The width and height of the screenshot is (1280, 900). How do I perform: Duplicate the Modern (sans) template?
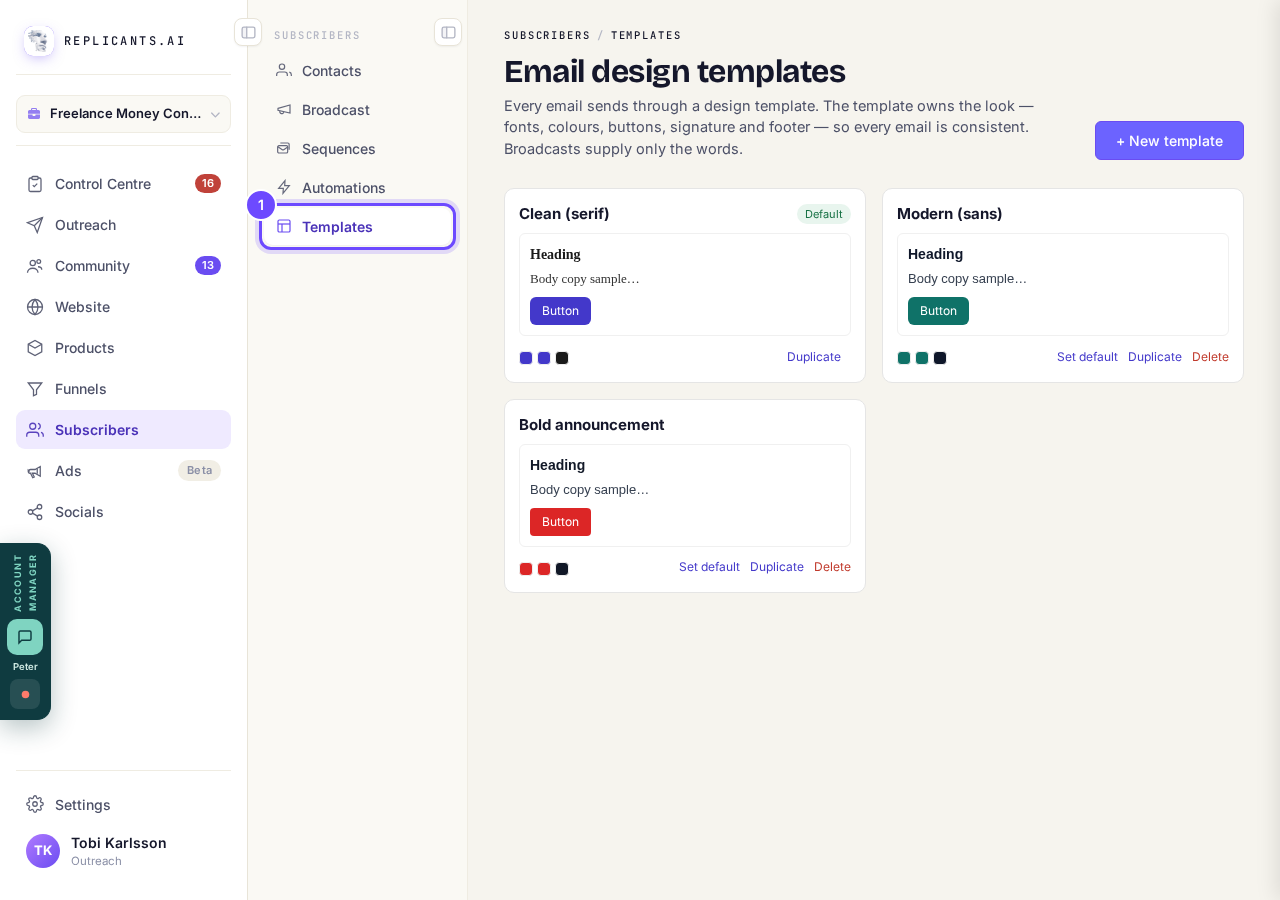click(x=1155, y=357)
